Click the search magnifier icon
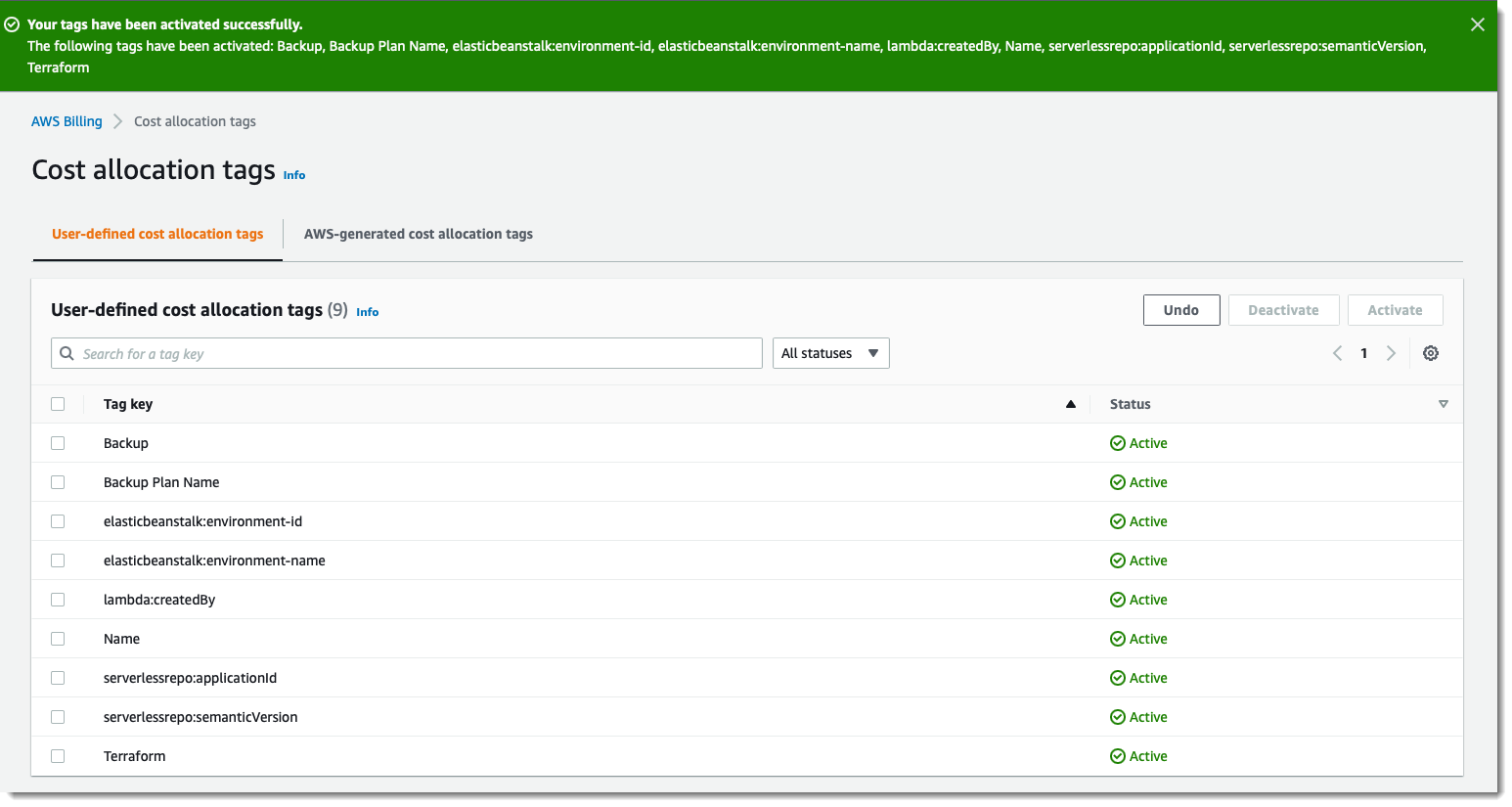The height and width of the screenshot is (807, 1512). (x=67, y=353)
